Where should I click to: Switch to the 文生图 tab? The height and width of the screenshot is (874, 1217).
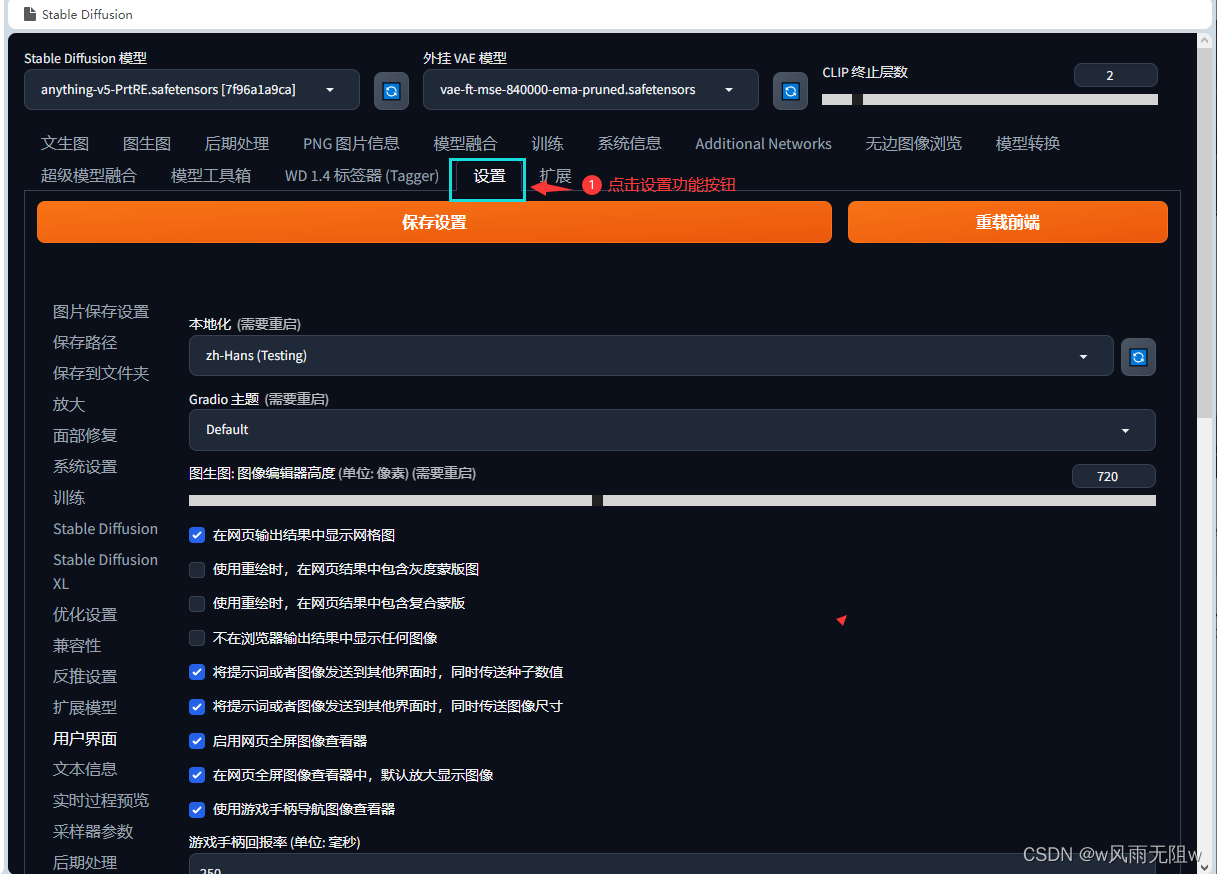point(65,143)
